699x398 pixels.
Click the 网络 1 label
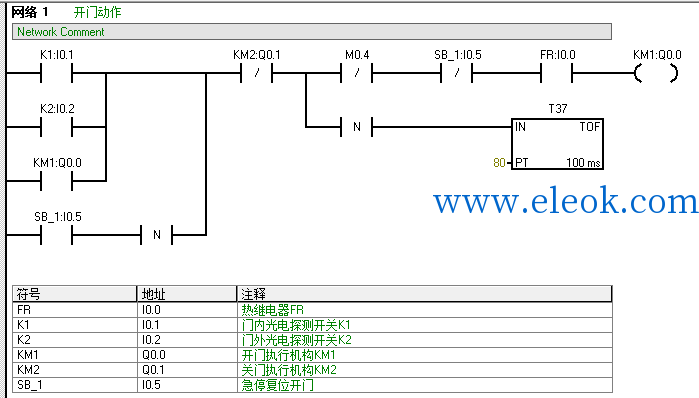coord(29,12)
